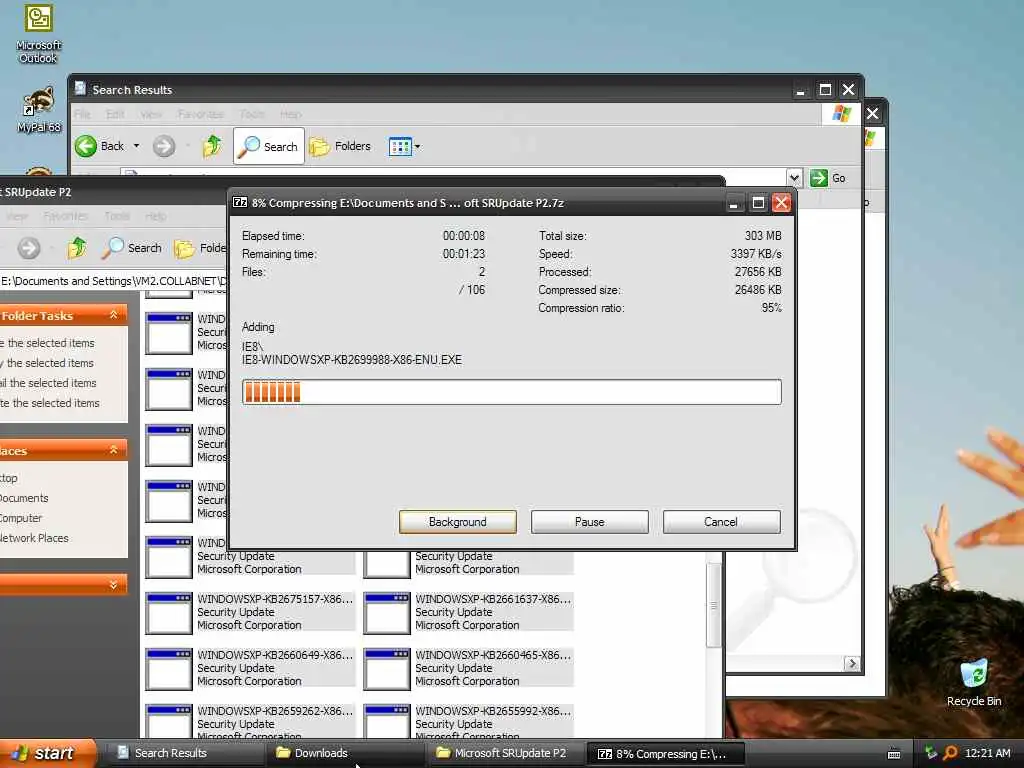This screenshot has height=768, width=1024.
Task: Open the Documents link in Other Places
Action: tap(24, 498)
